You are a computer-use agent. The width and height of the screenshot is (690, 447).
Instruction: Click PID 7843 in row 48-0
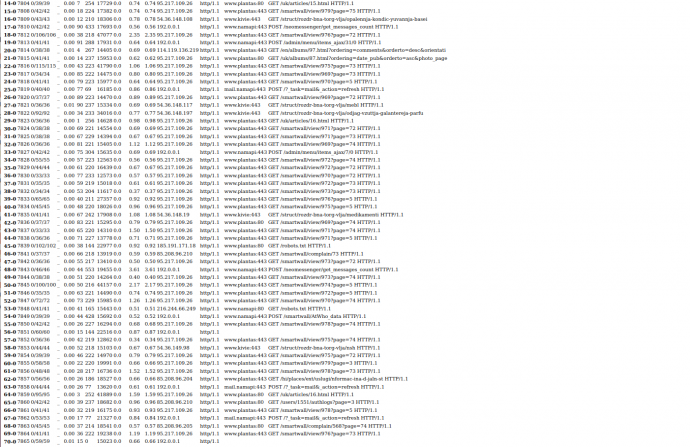pos(23,269)
